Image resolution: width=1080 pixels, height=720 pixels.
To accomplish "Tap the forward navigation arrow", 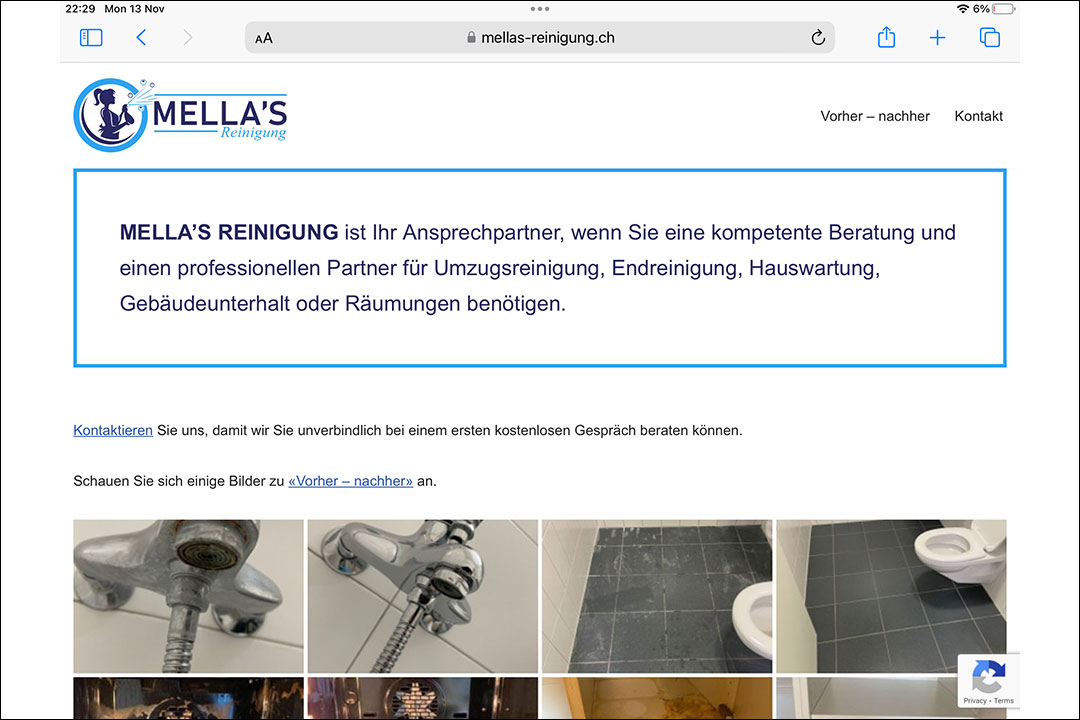I will 187,38.
